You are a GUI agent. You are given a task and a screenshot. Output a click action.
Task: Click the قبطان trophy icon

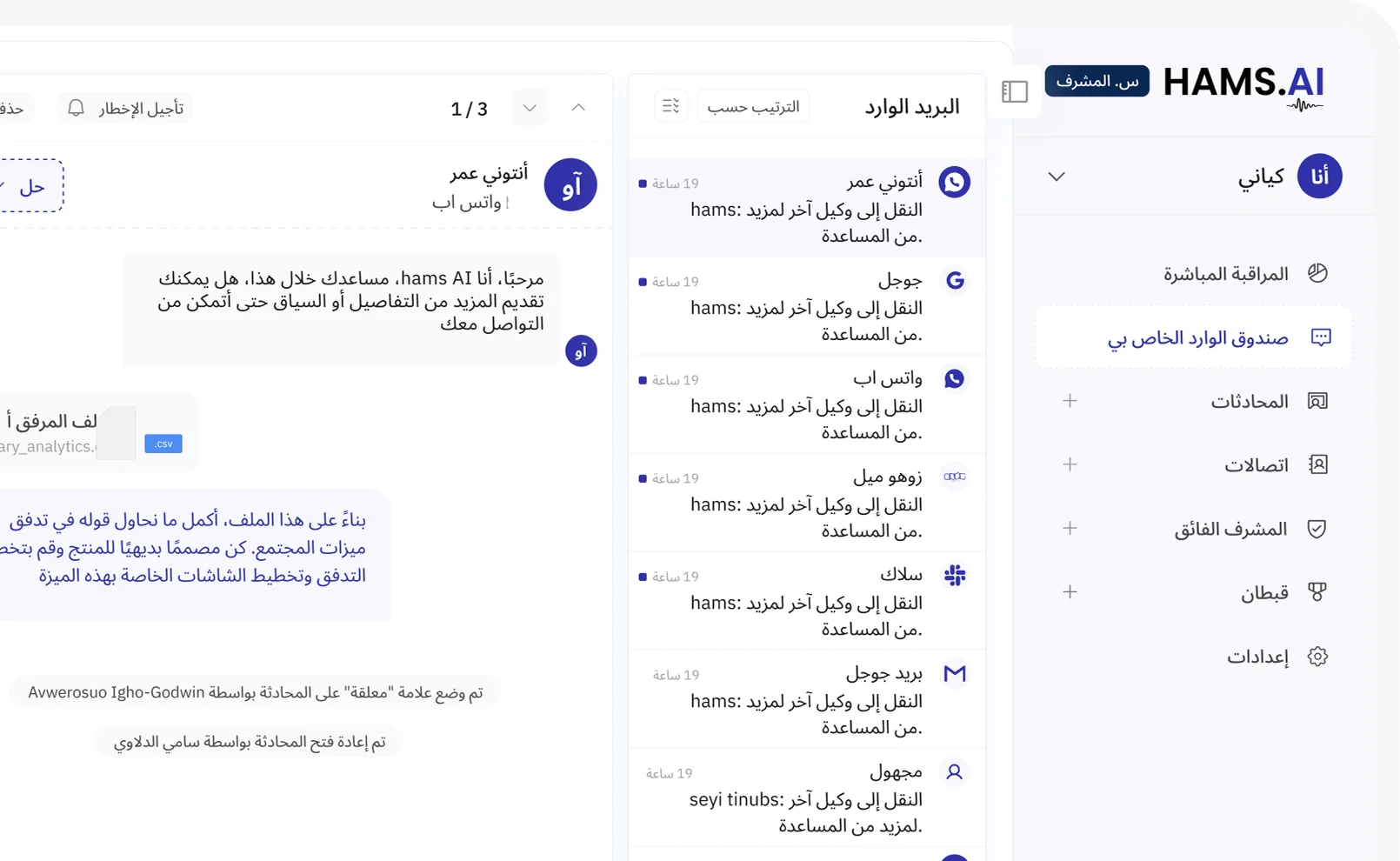(1317, 592)
